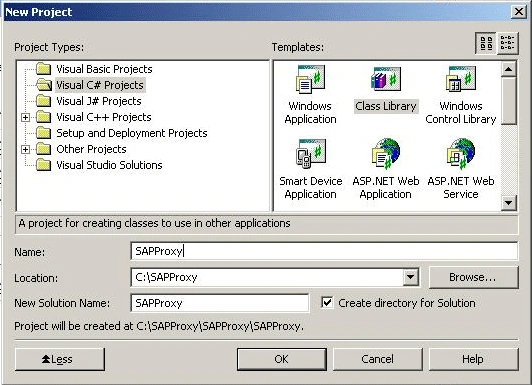Expand the Other Projects tree node
Viewport: 532px width, 385px height.
(x=25, y=149)
